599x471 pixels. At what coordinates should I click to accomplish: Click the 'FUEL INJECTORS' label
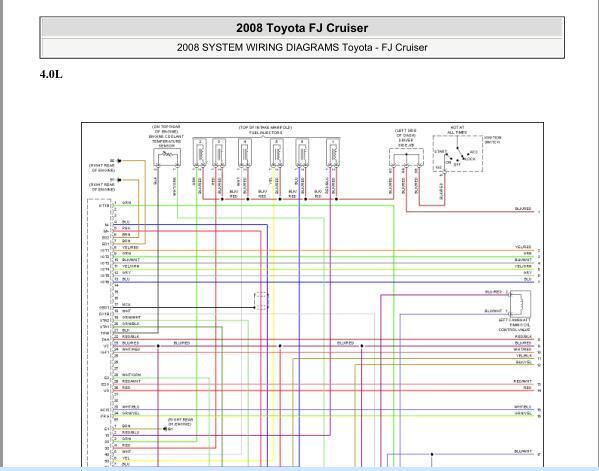pyautogui.click(x=266, y=133)
